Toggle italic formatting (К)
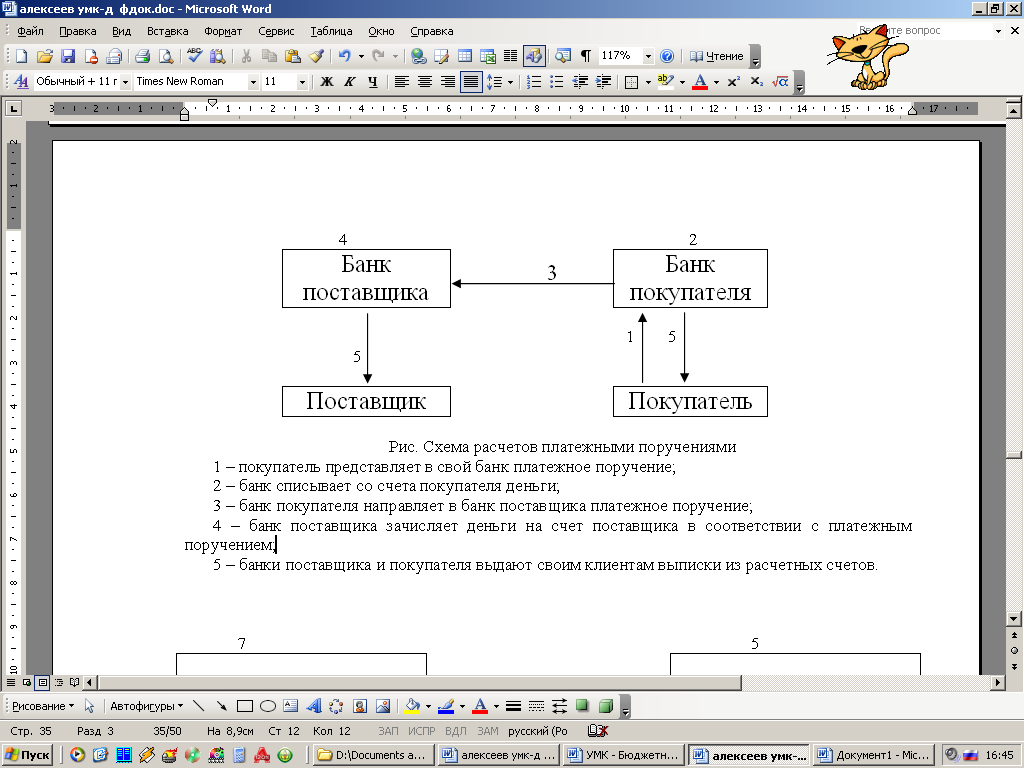The image size is (1024, 768). [x=349, y=82]
